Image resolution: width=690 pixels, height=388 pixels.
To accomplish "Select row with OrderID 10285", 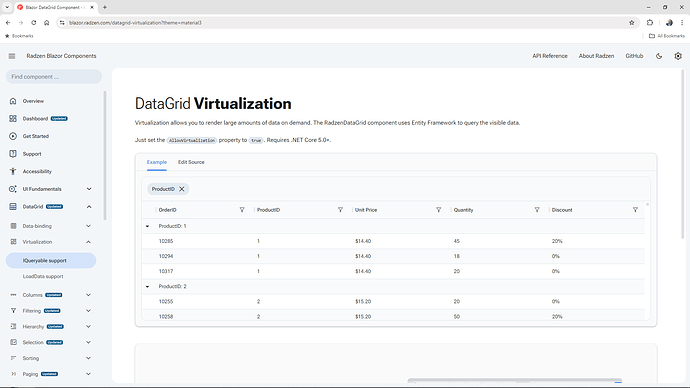I will pyautogui.click(x=393, y=241).
